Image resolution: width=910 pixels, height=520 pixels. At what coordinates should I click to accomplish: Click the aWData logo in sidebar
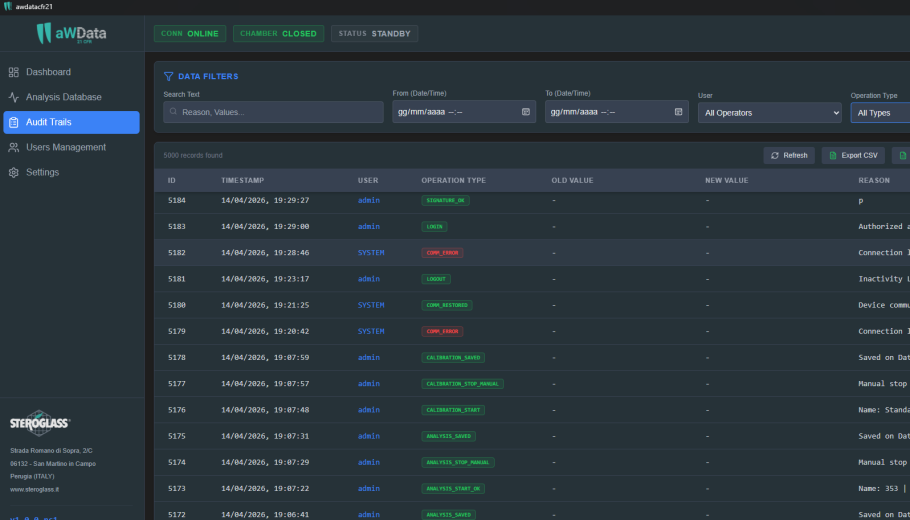pyautogui.click(x=71, y=33)
